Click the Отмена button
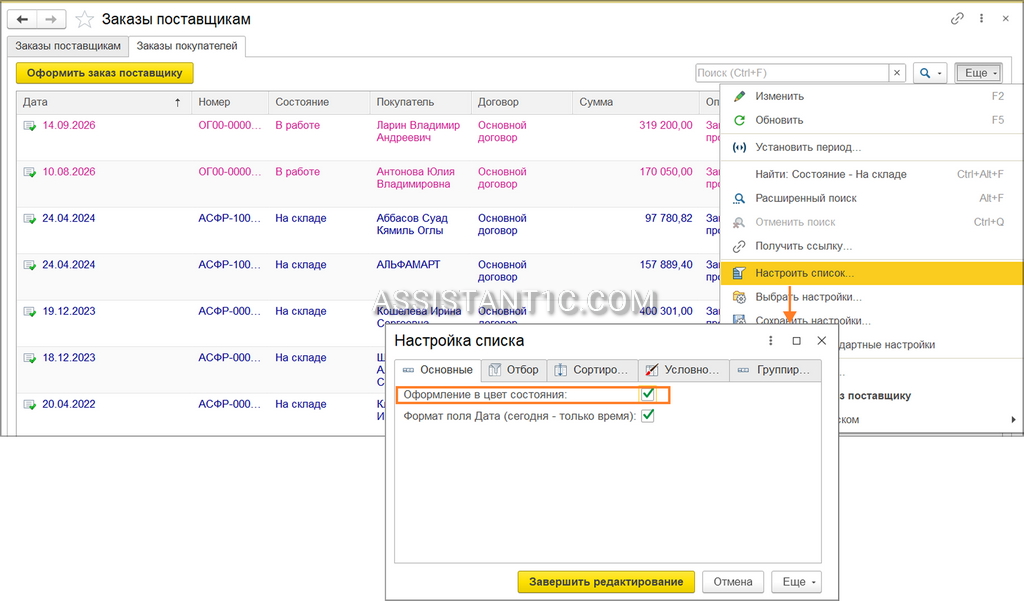This screenshot has width=1024, height=601. coord(733,581)
